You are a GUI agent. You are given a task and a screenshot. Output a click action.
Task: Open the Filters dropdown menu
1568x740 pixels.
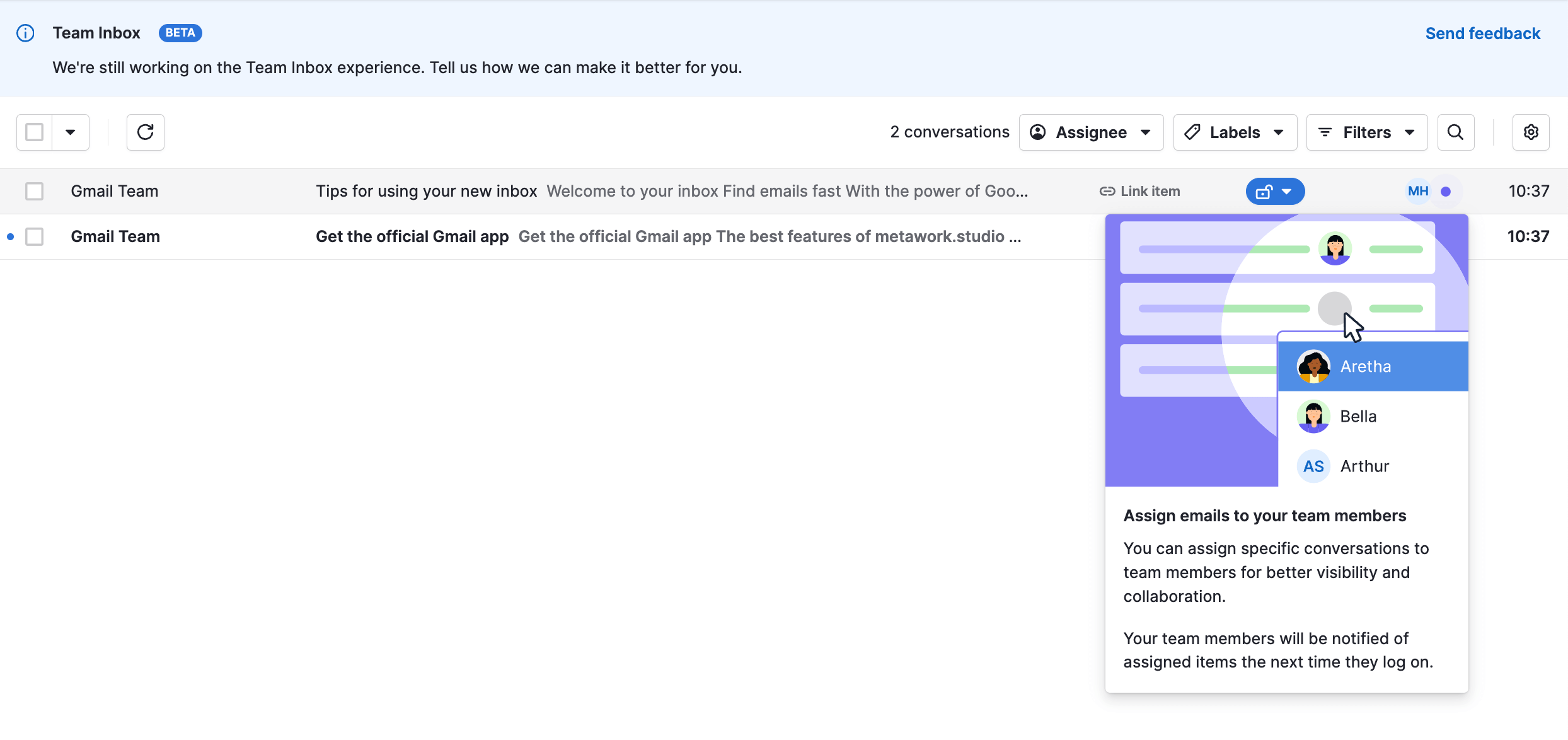tap(1366, 132)
